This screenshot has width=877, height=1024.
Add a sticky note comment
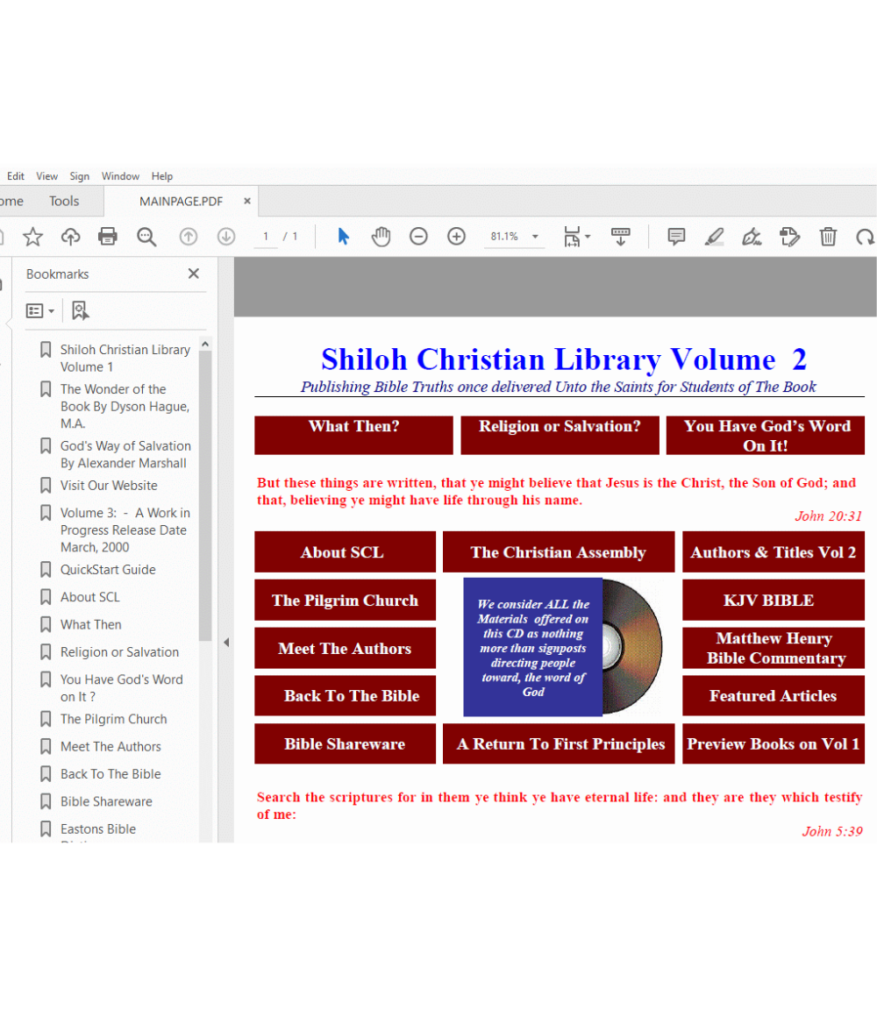click(x=676, y=237)
